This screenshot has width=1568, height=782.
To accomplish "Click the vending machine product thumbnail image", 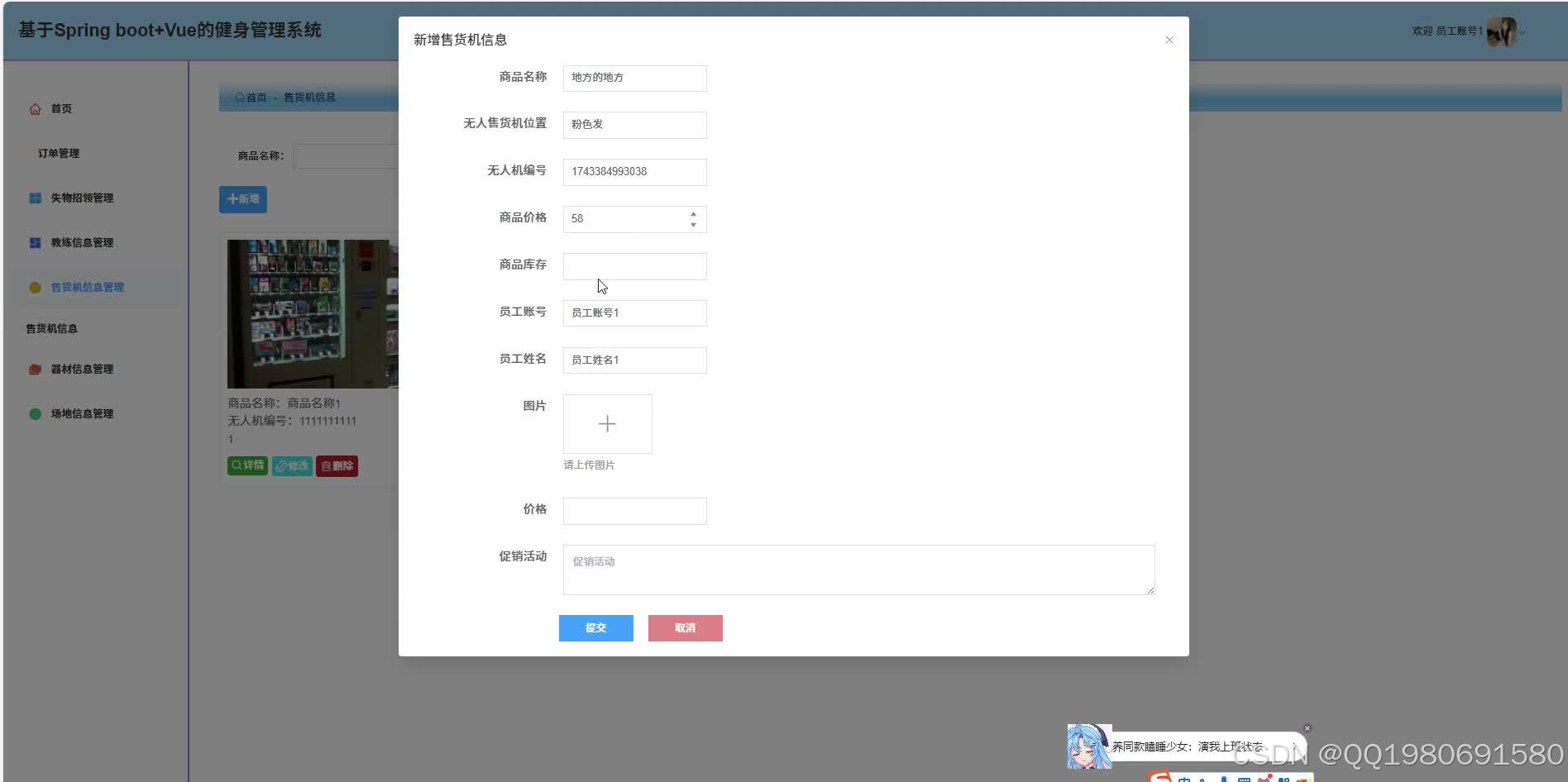I will point(311,313).
